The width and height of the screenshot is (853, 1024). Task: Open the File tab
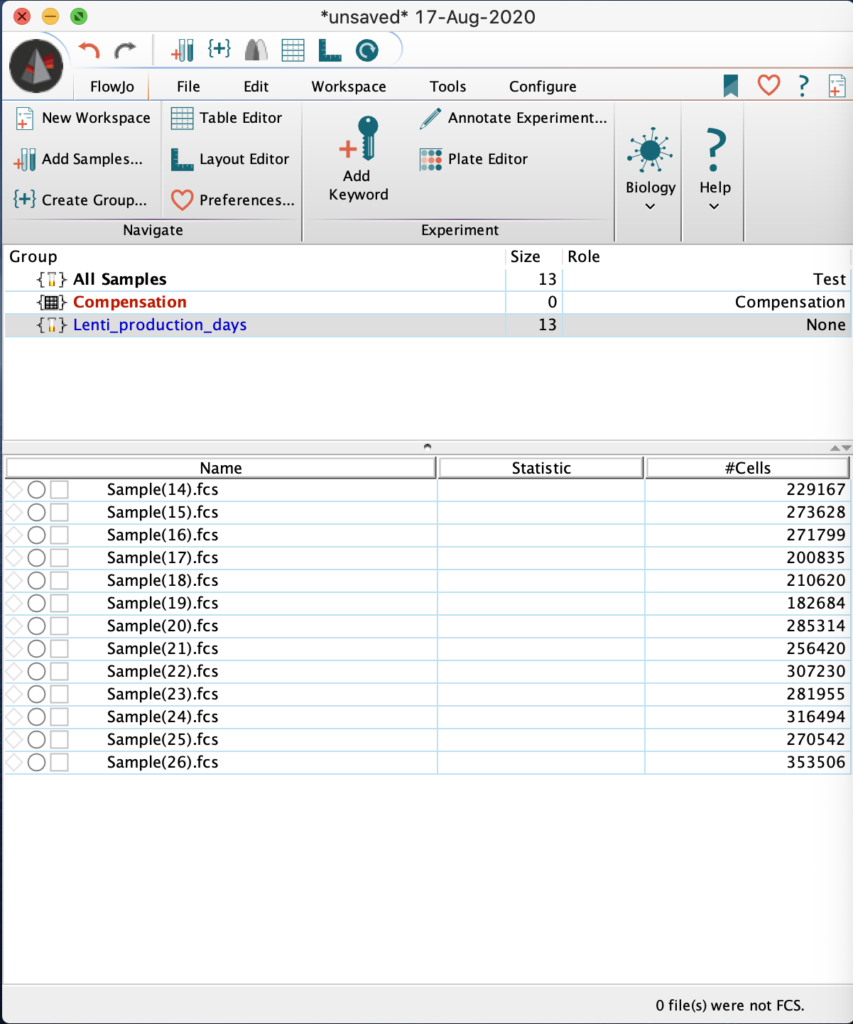point(188,86)
